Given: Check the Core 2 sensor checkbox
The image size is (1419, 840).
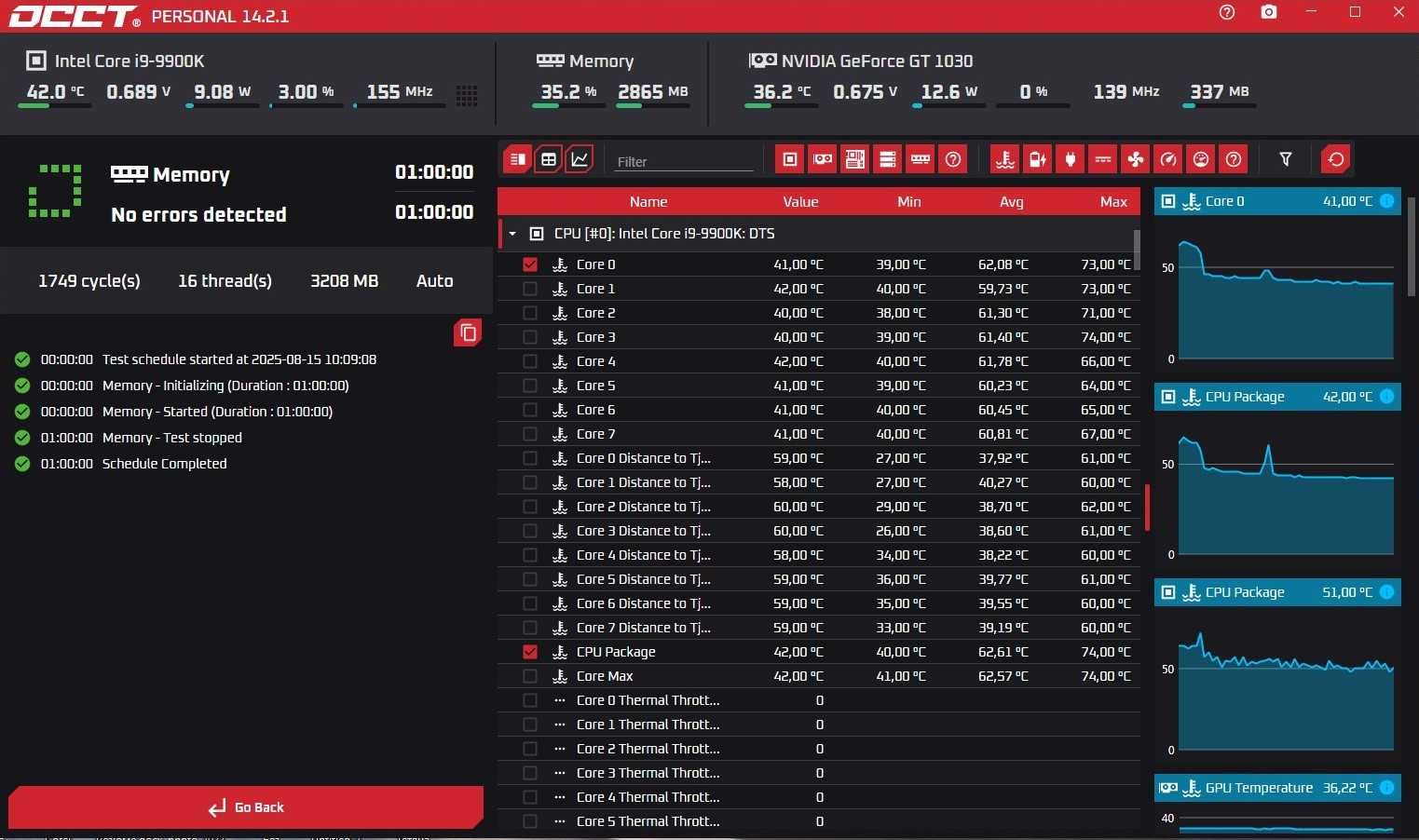Looking at the screenshot, I should pyautogui.click(x=530, y=313).
